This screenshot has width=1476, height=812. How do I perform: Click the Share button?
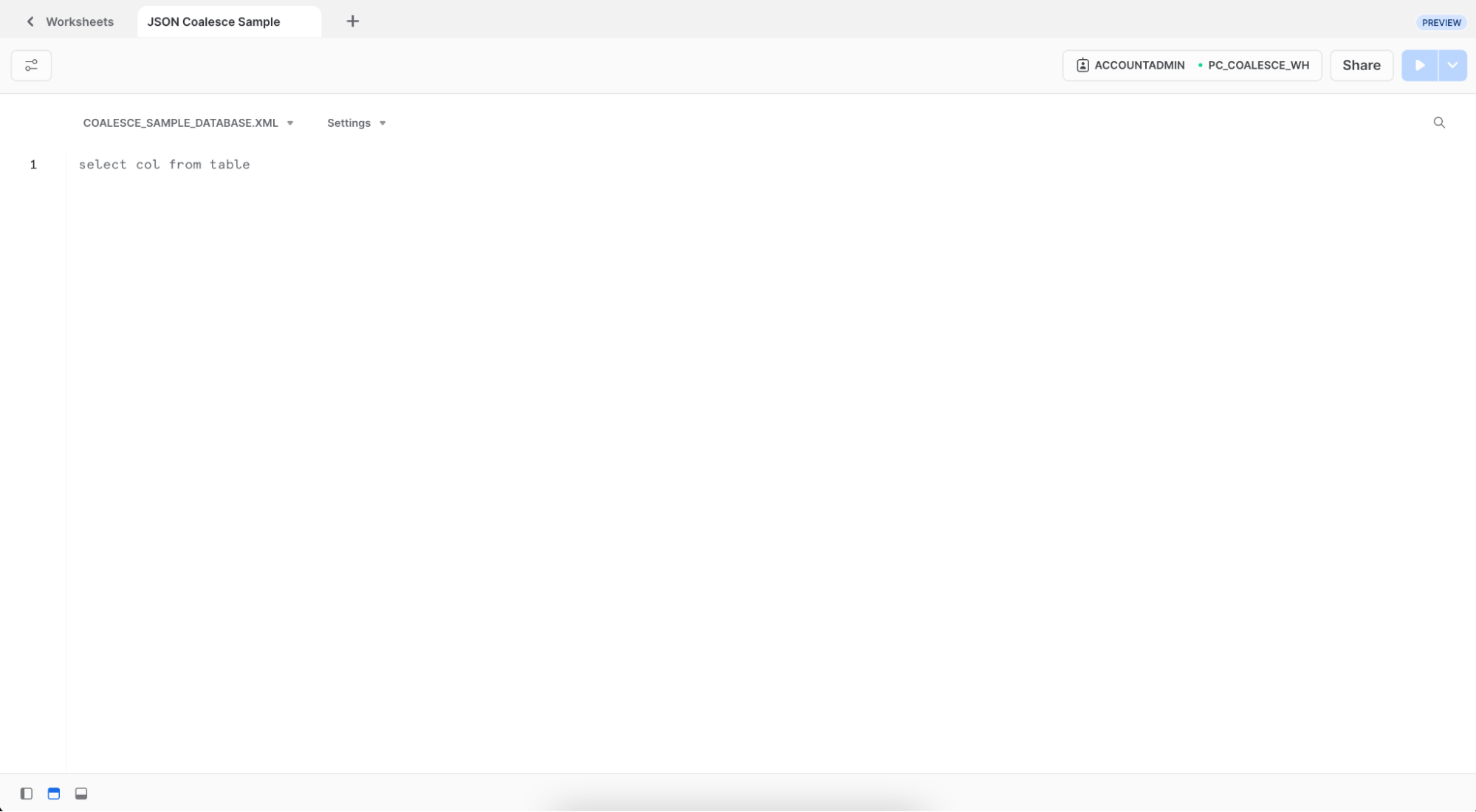[1361, 66]
